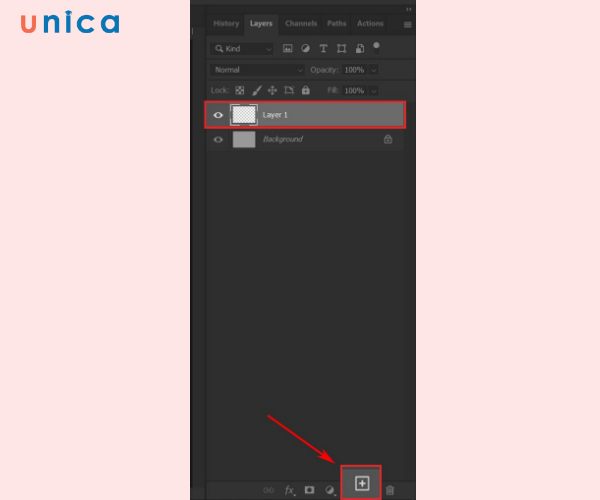Screen dimensions: 600x500
Task: Select the Background layer thumbnail
Action: point(244,139)
